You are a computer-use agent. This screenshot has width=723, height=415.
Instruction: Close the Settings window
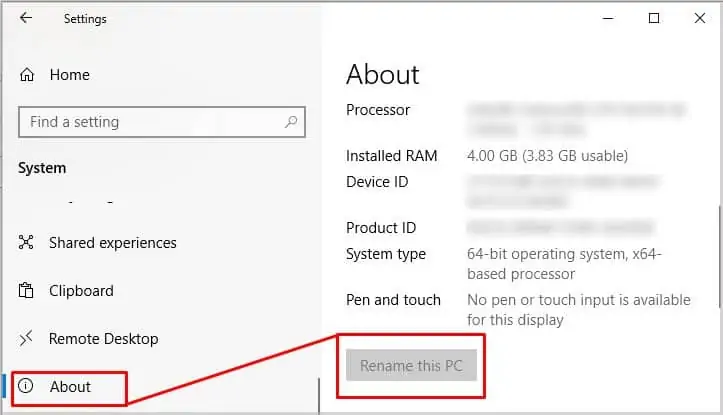(x=699, y=18)
